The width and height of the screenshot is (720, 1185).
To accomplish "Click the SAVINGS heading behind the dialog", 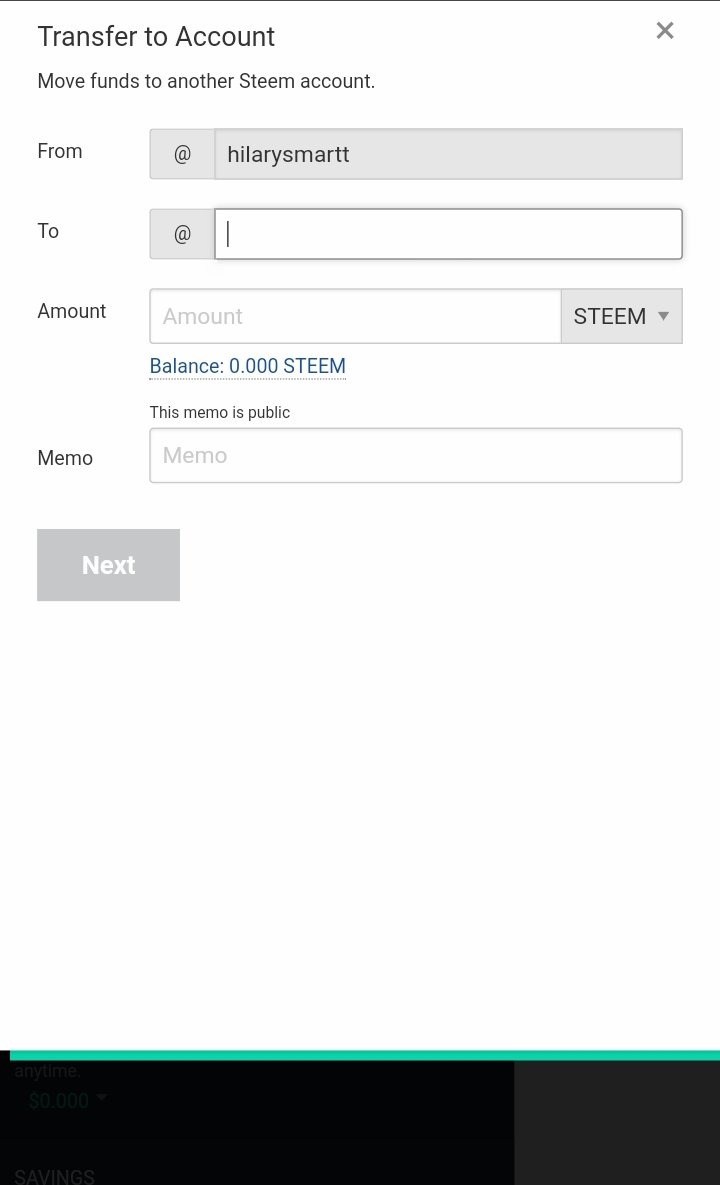I will [x=54, y=1176].
